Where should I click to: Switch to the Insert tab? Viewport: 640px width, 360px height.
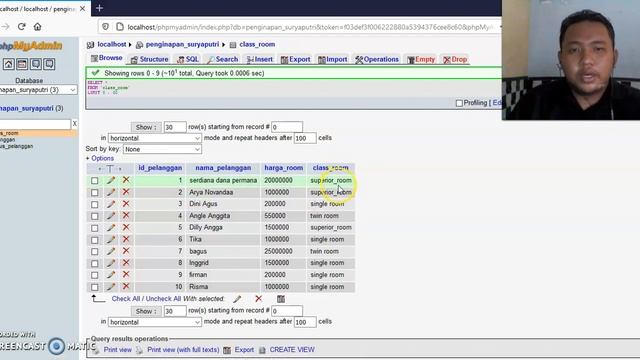tap(260, 60)
